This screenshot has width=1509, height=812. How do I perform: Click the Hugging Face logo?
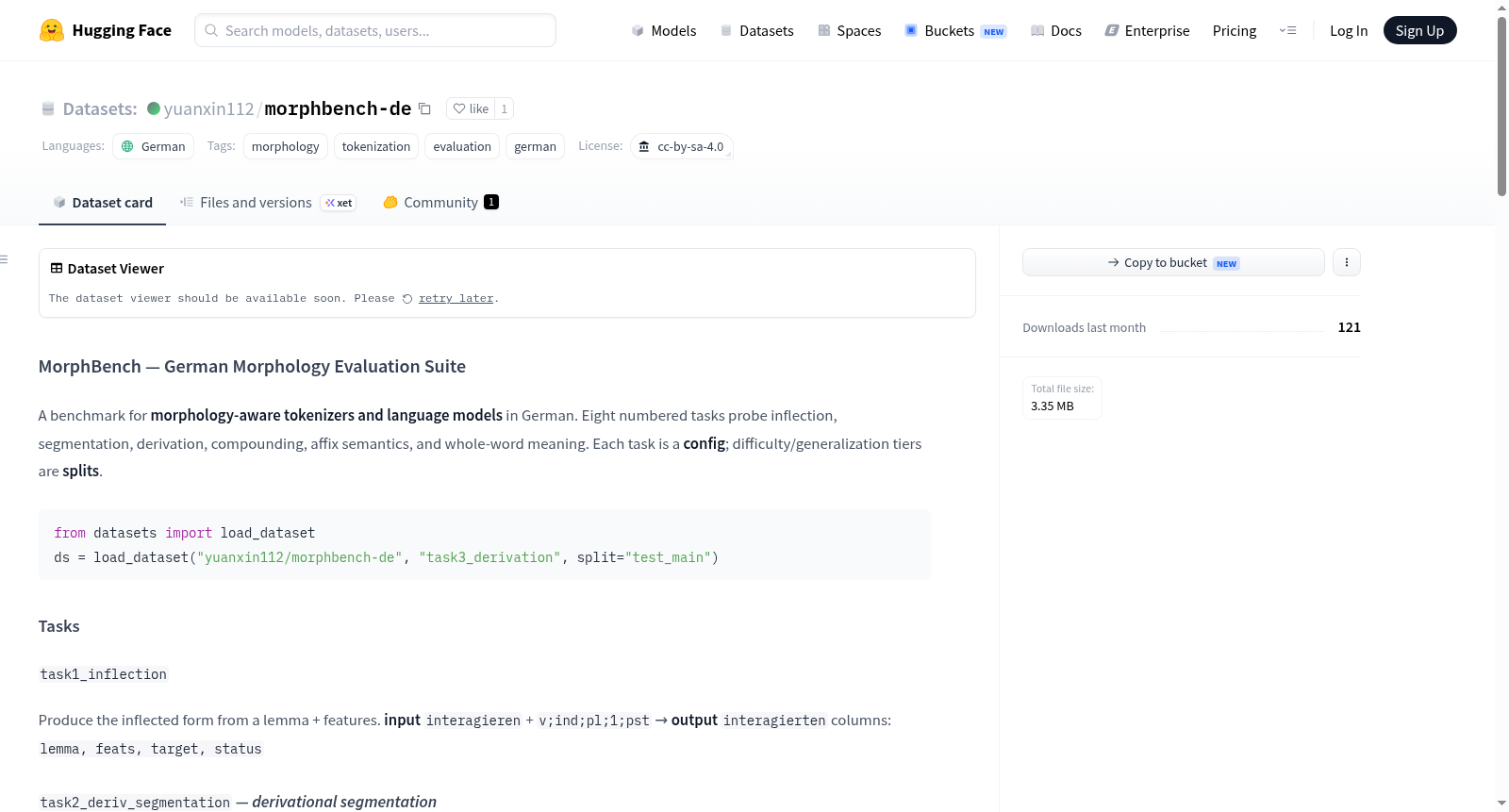click(x=106, y=30)
